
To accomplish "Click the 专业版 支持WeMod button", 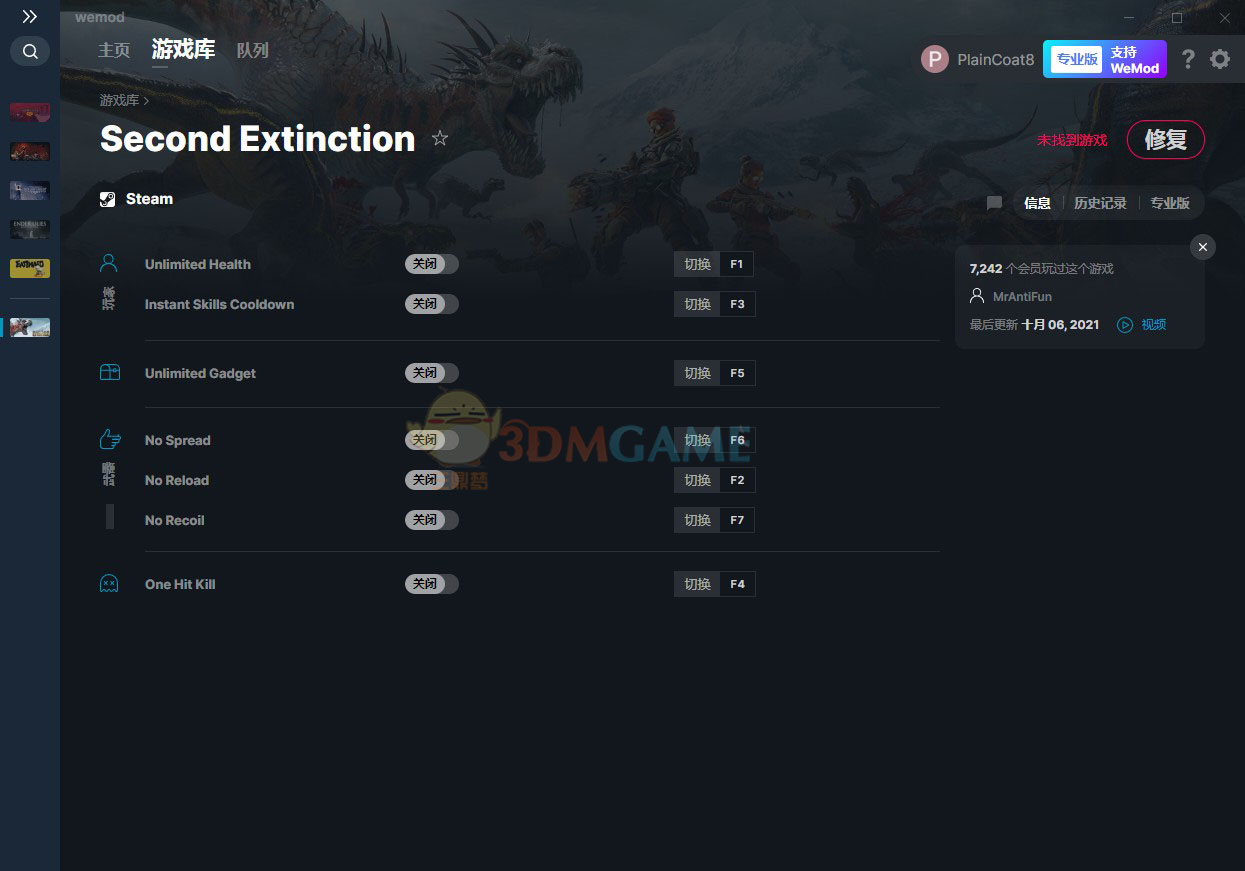I will 1105,60.
